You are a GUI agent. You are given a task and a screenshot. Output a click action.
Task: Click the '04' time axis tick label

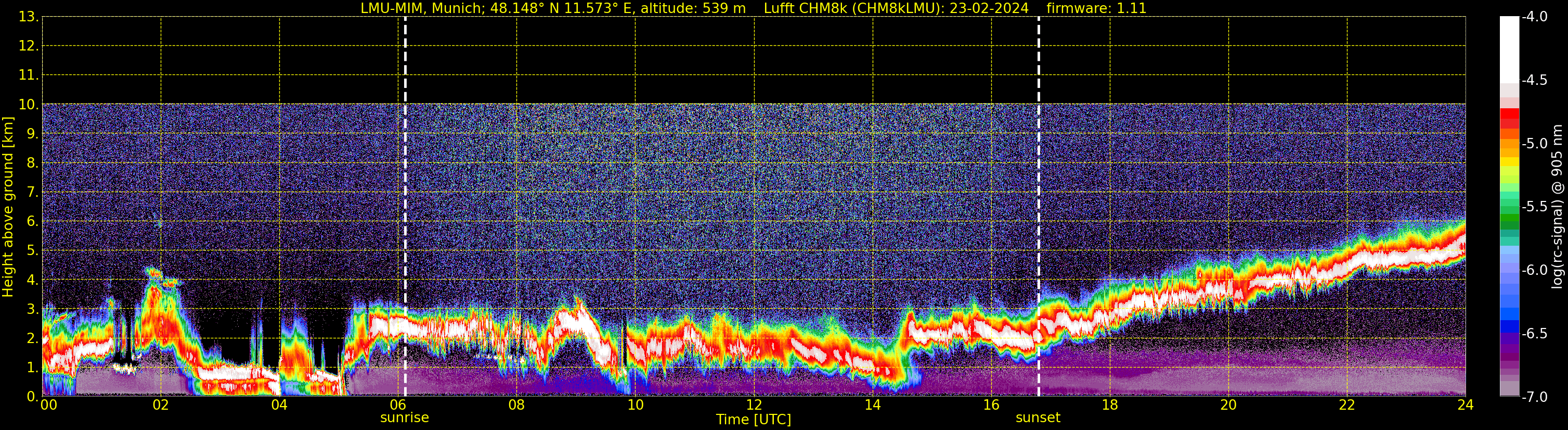click(x=279, y=405)
